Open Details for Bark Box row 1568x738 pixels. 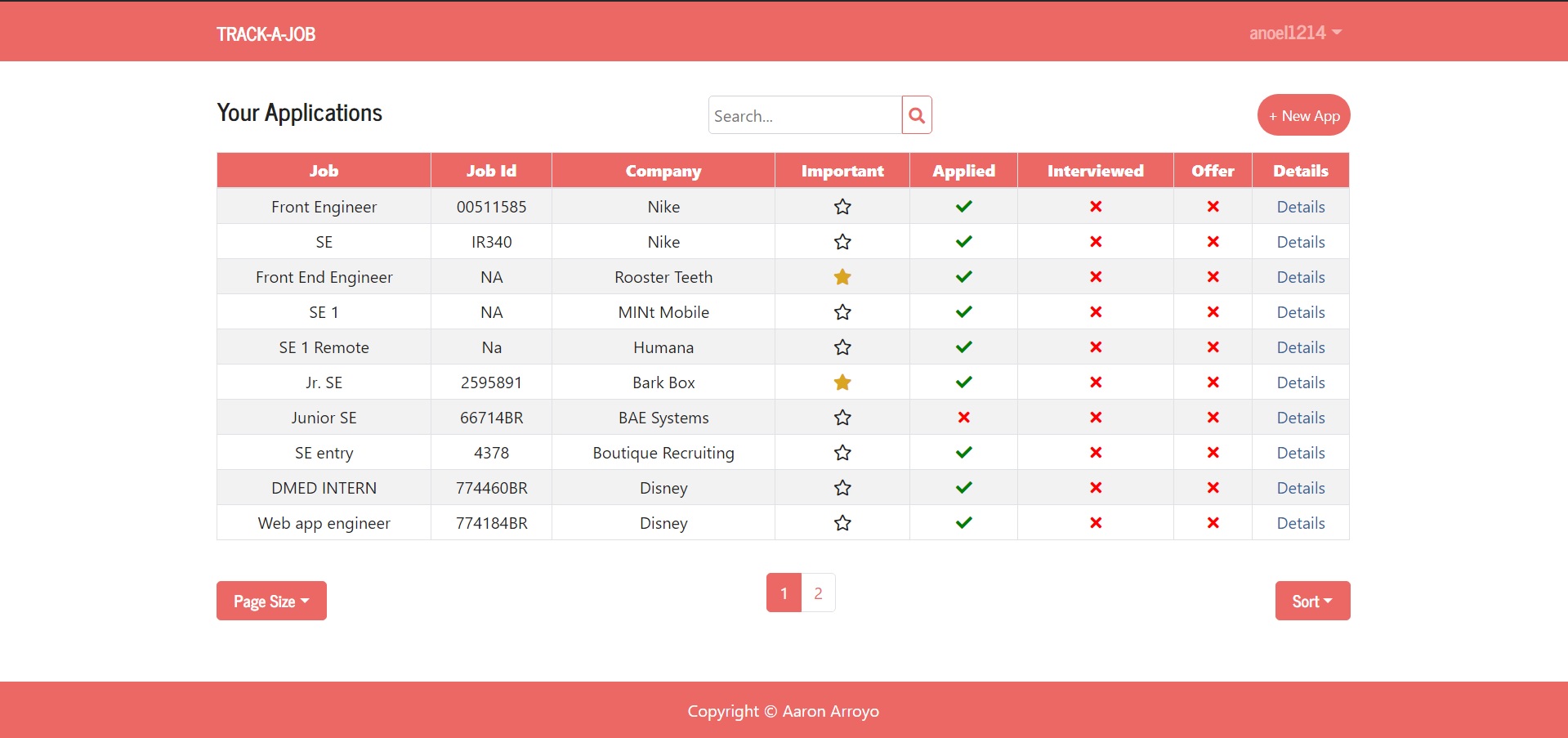[x=1301, y=382]
